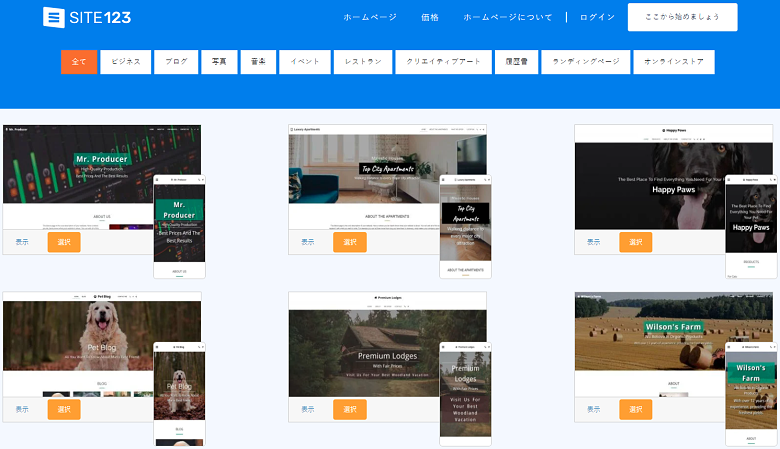780x449 pixels.
Task: Click the ここから始めましょう button
Action: click(x=682, y=17)
